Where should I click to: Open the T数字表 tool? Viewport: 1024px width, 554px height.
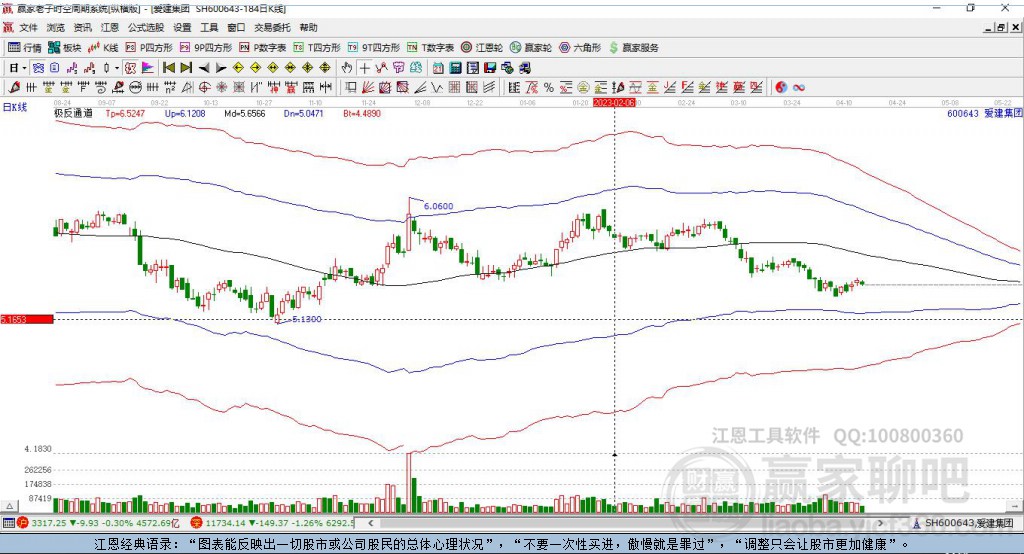pos(430,48)
